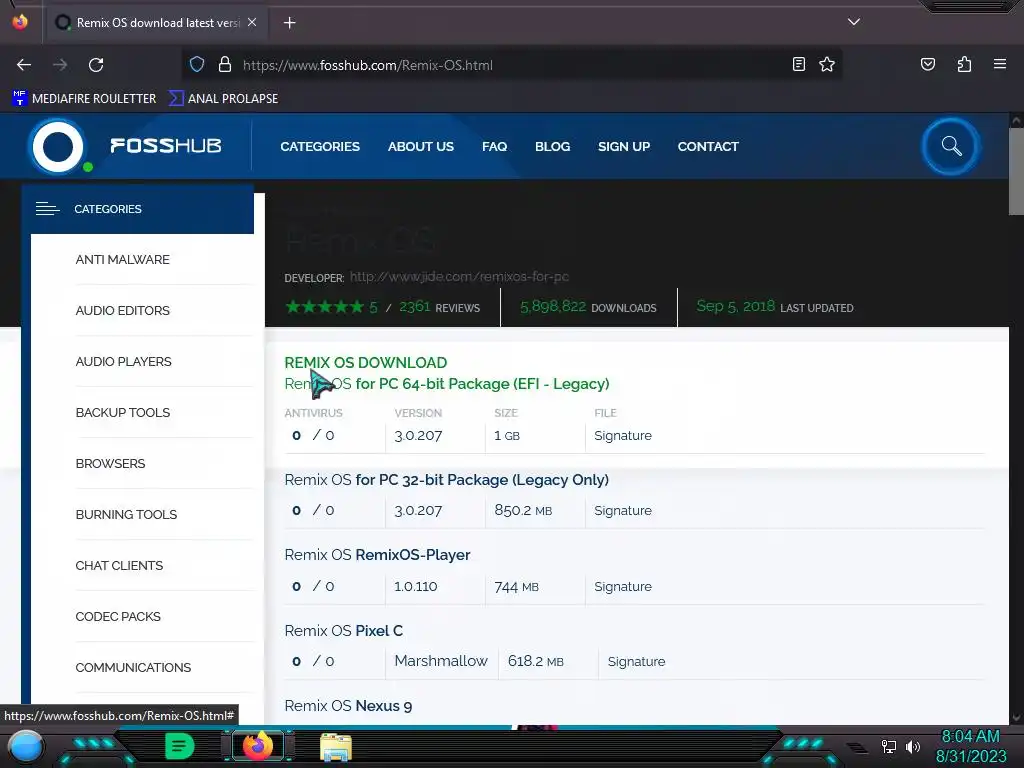
Task: Click the developer jide.com URL link
Action: tap(459, 276)
